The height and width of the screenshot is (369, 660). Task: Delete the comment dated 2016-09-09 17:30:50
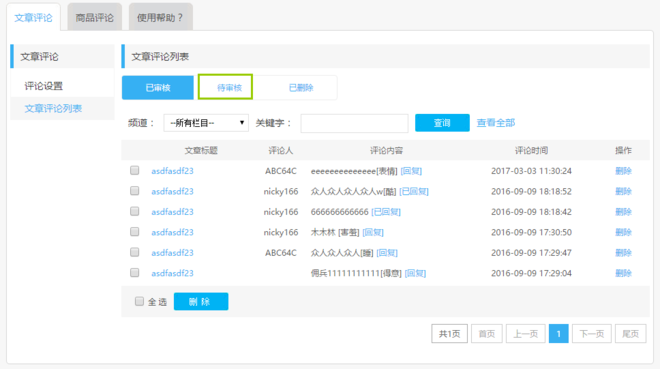click(x=623, y=232)
